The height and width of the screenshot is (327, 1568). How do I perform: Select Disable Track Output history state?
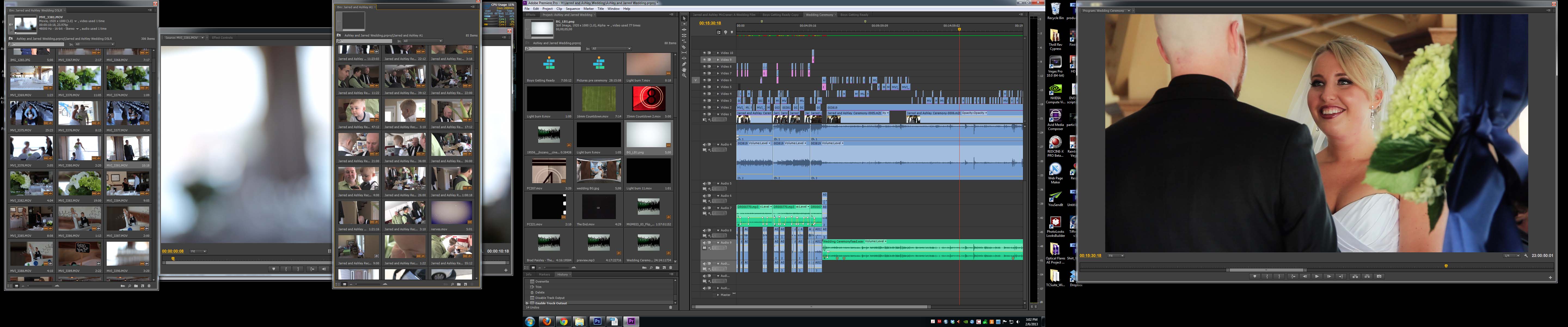(550, 298)
